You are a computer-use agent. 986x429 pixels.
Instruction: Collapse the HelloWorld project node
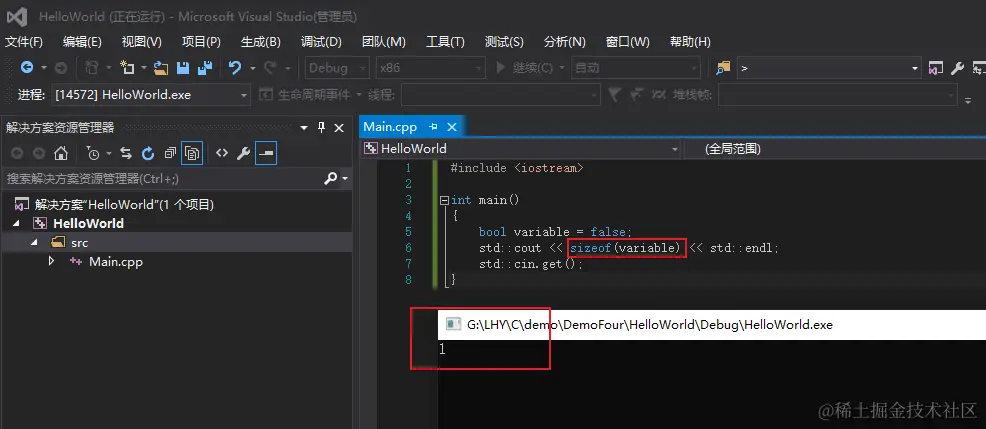pyautogui.click(x=16, y=223)
